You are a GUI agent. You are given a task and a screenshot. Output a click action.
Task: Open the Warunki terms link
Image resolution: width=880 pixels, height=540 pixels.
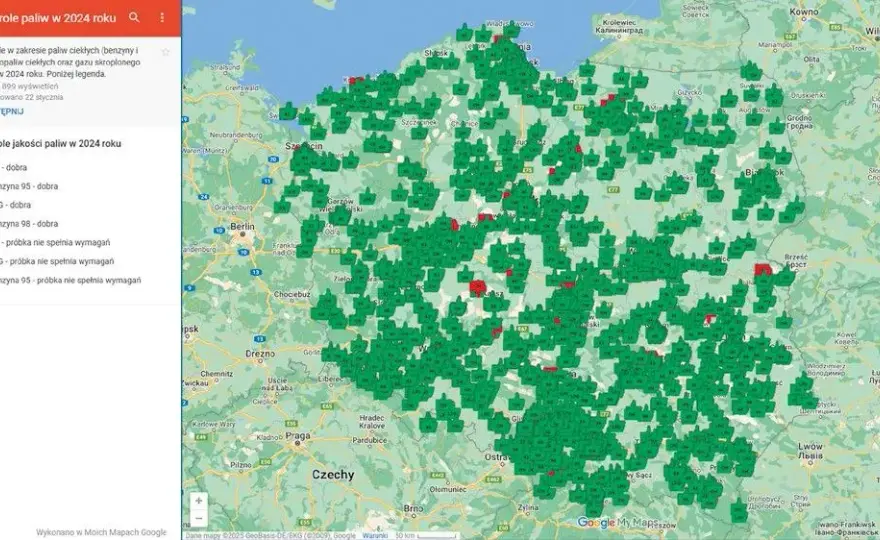[x=375, y=536]
